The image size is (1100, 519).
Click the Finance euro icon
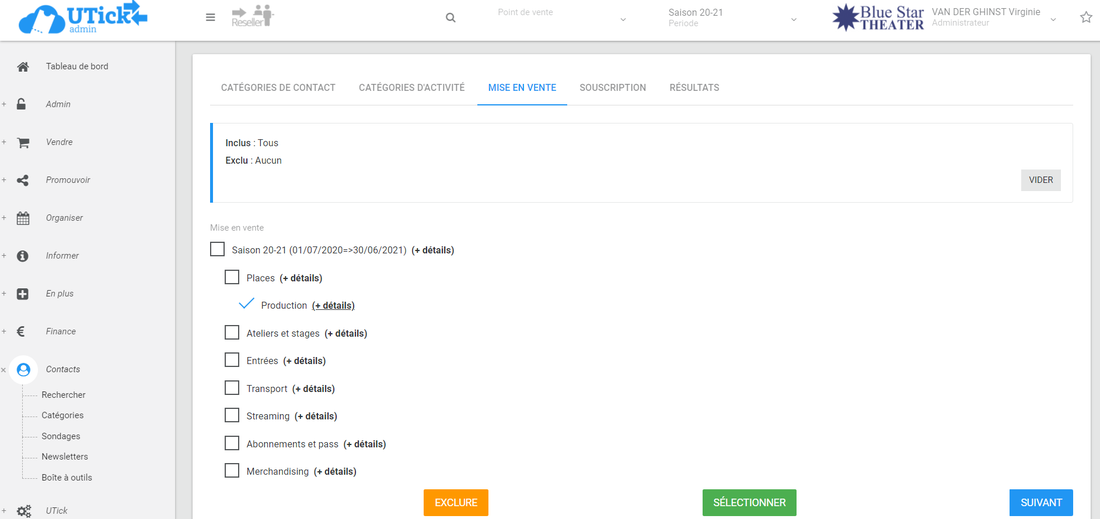[22, 331]
